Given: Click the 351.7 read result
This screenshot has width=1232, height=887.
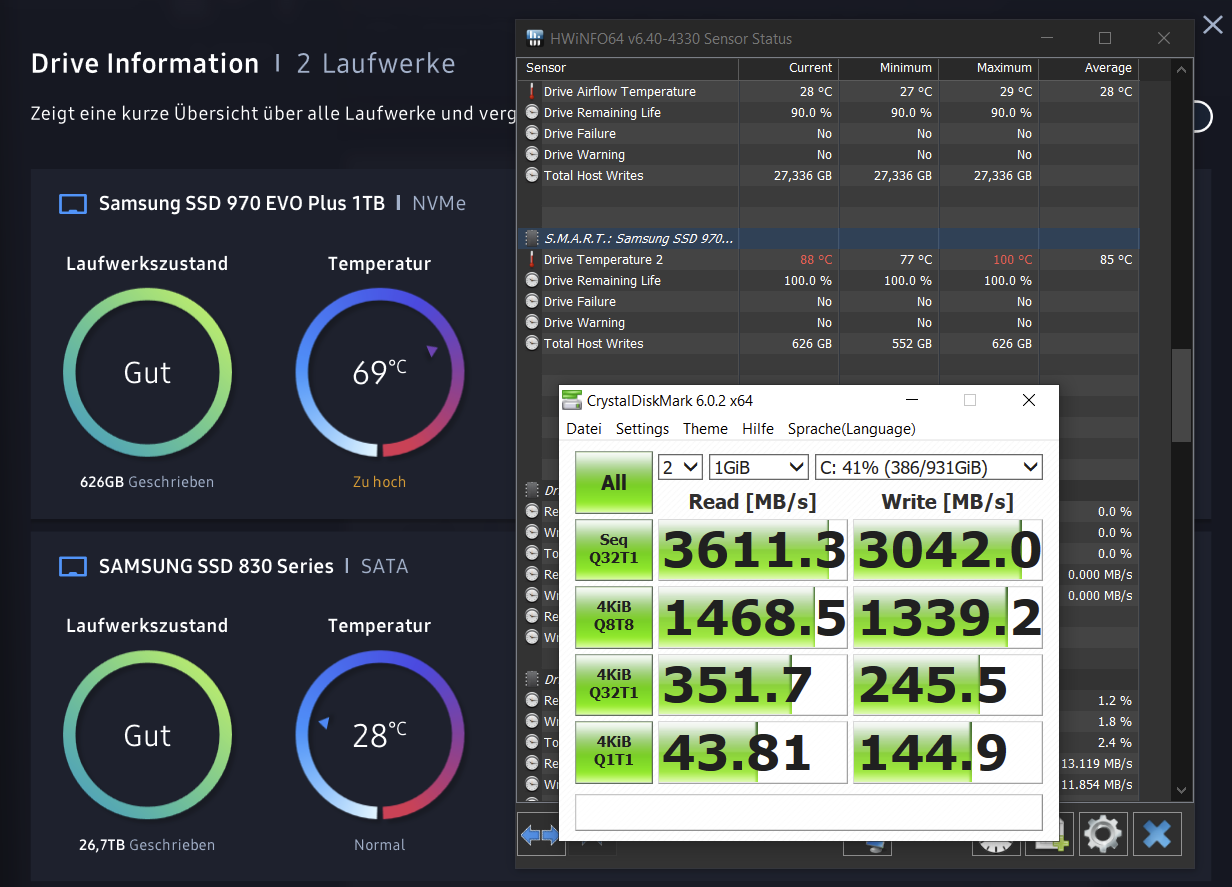Looking at the screenshot, I should coord(752,684).
